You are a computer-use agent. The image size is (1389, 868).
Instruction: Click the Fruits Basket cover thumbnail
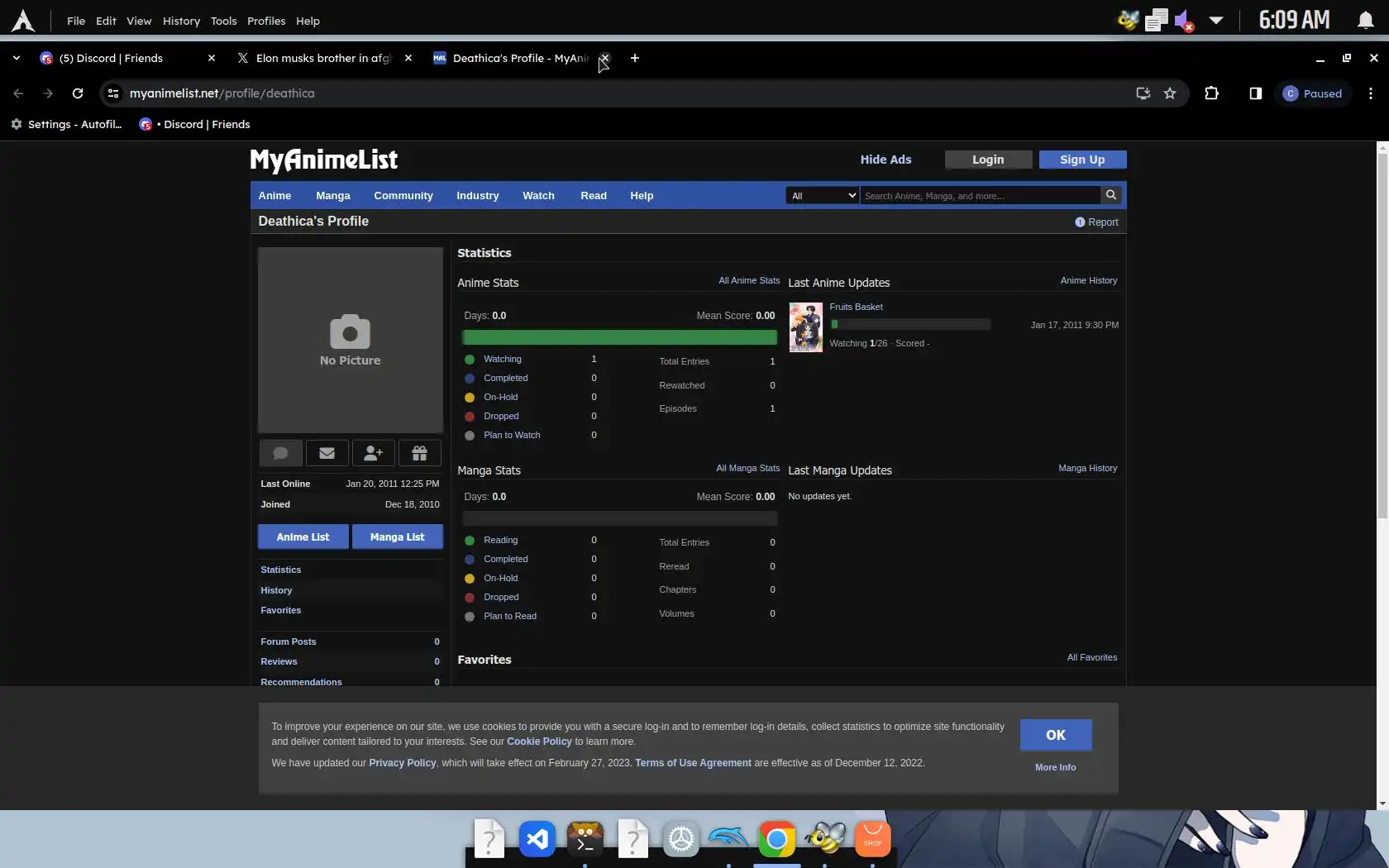tap(805, 327)
